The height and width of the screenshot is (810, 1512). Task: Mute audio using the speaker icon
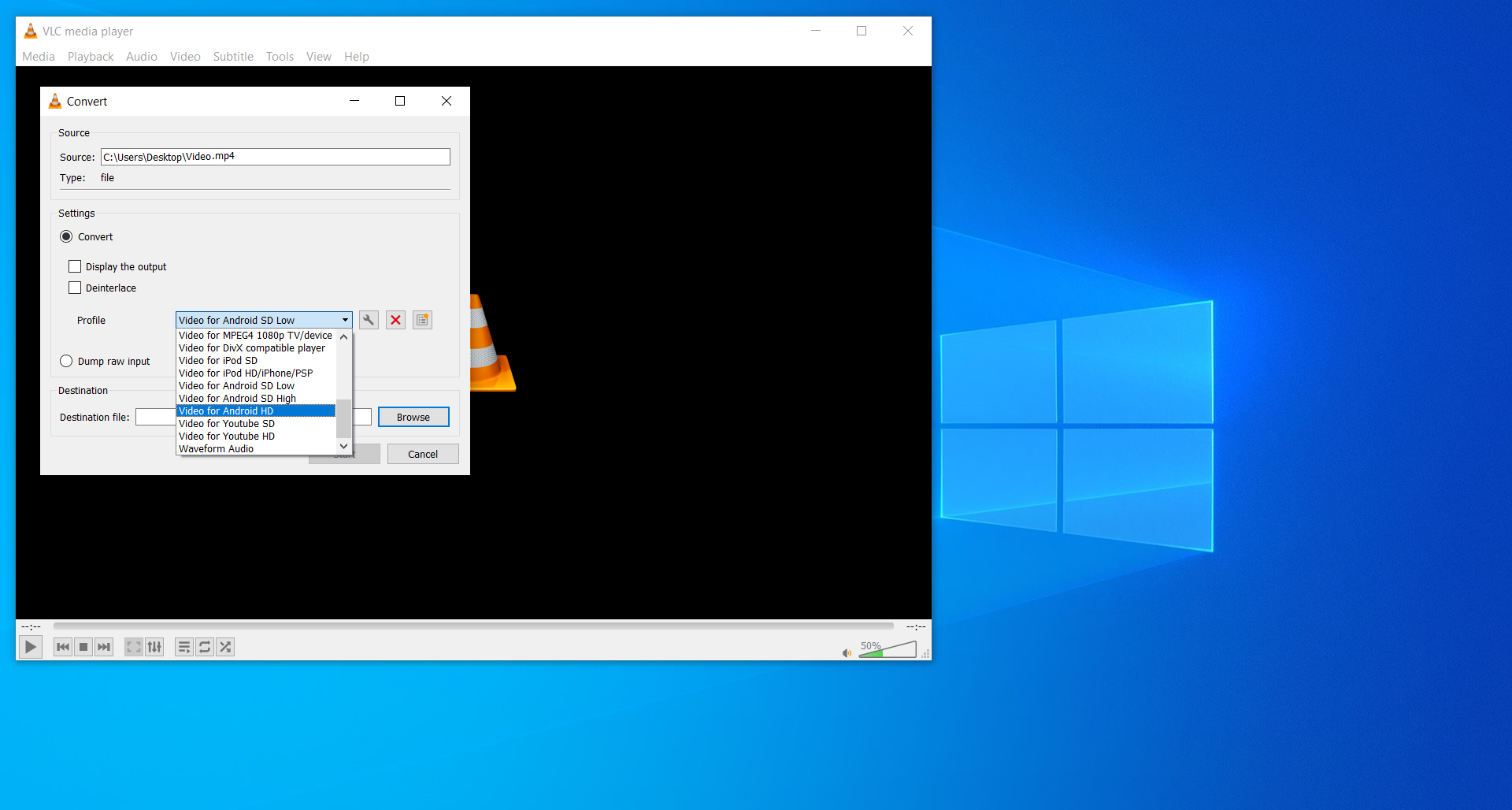[847, 652]
